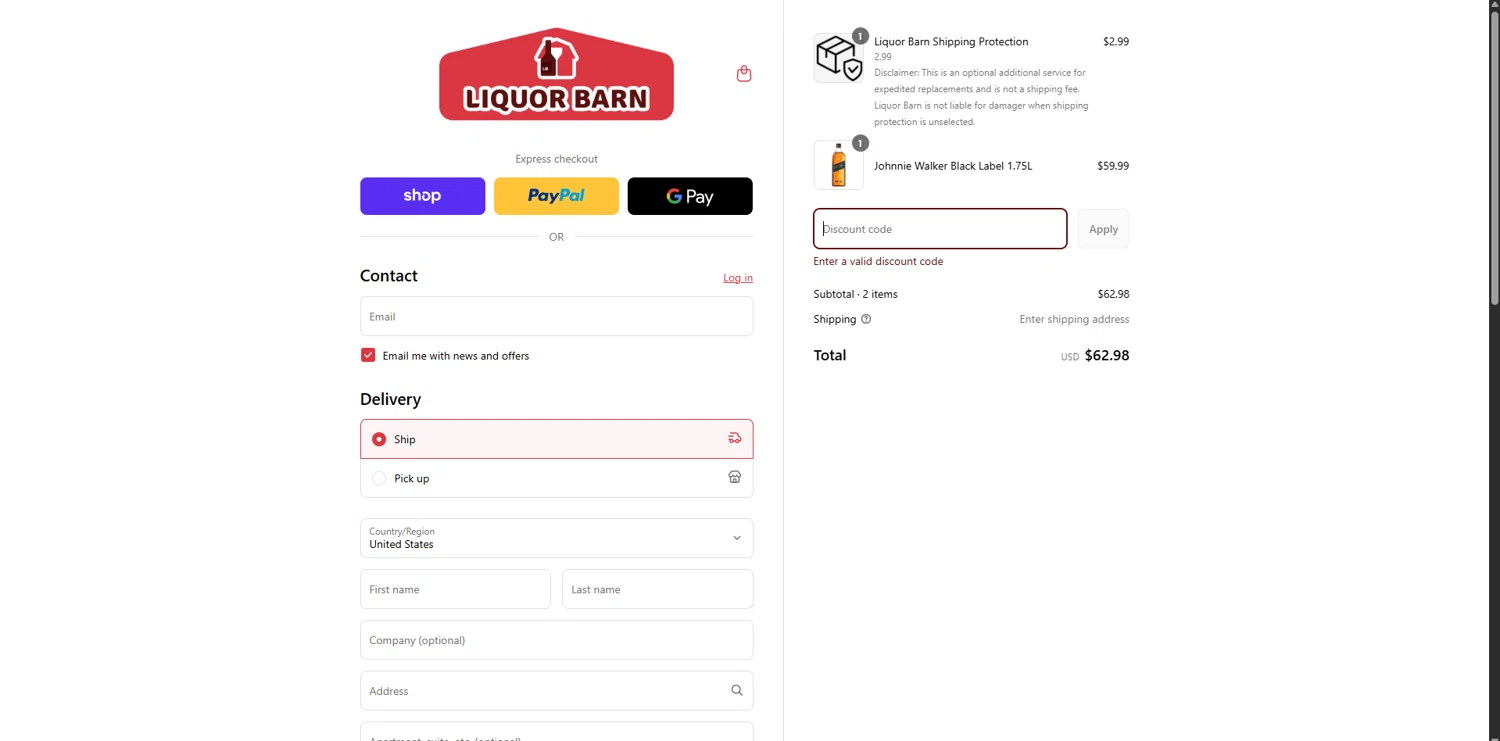Click the Johnnie Walker bottle thumbnail

coord(838,165)
